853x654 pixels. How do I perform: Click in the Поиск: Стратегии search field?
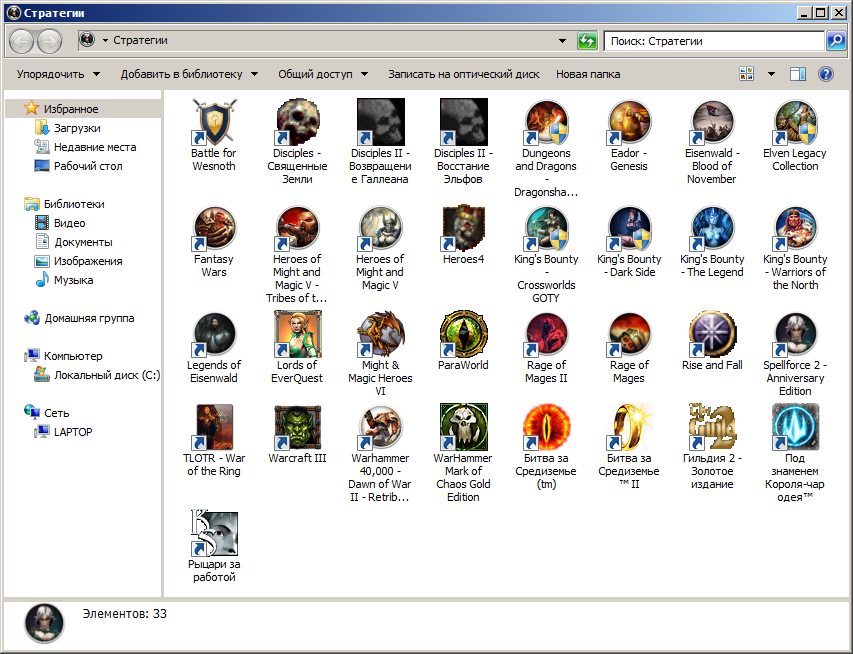pos(714,41)
